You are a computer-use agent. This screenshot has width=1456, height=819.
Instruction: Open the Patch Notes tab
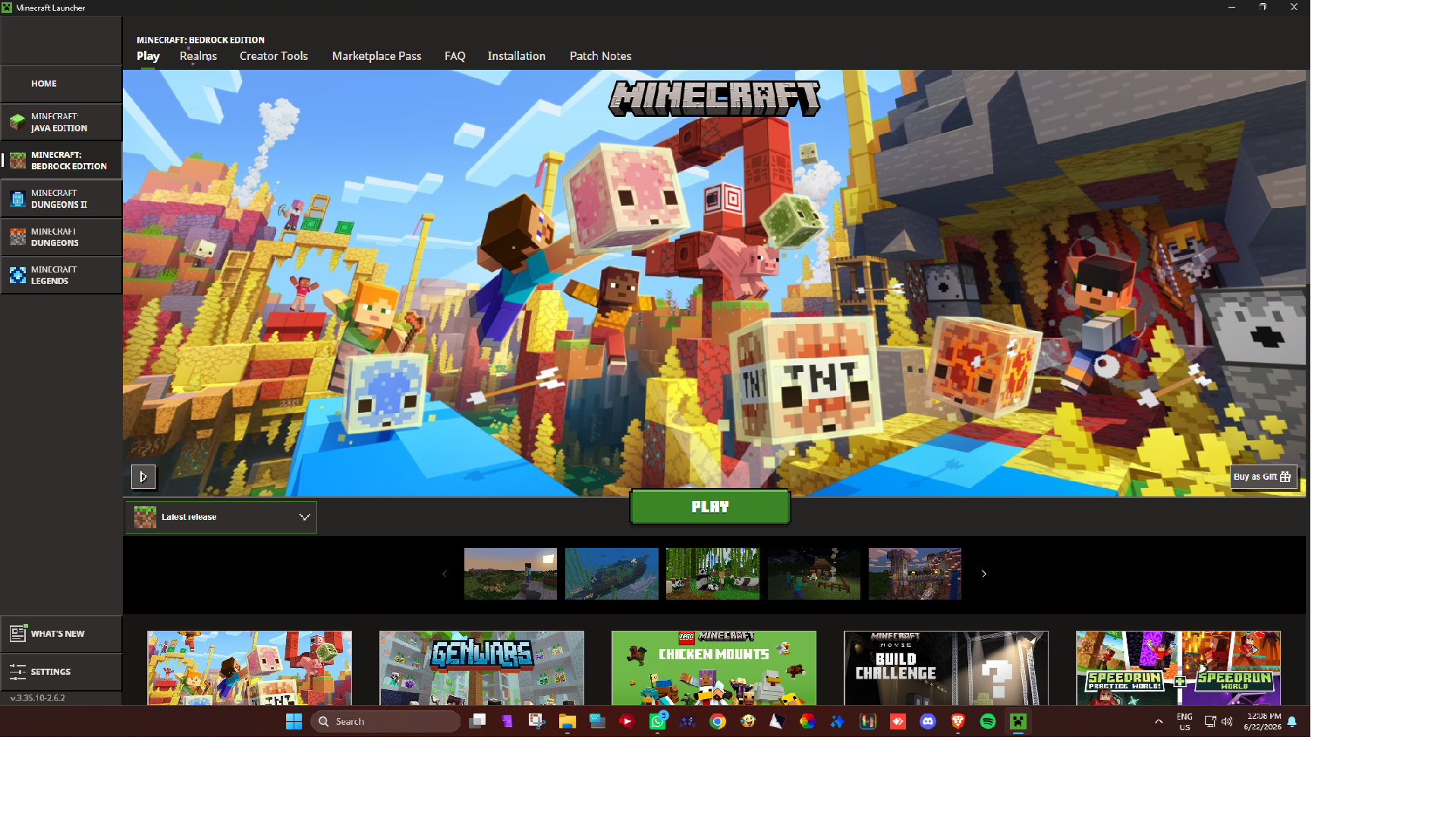[x=600, y=56]
